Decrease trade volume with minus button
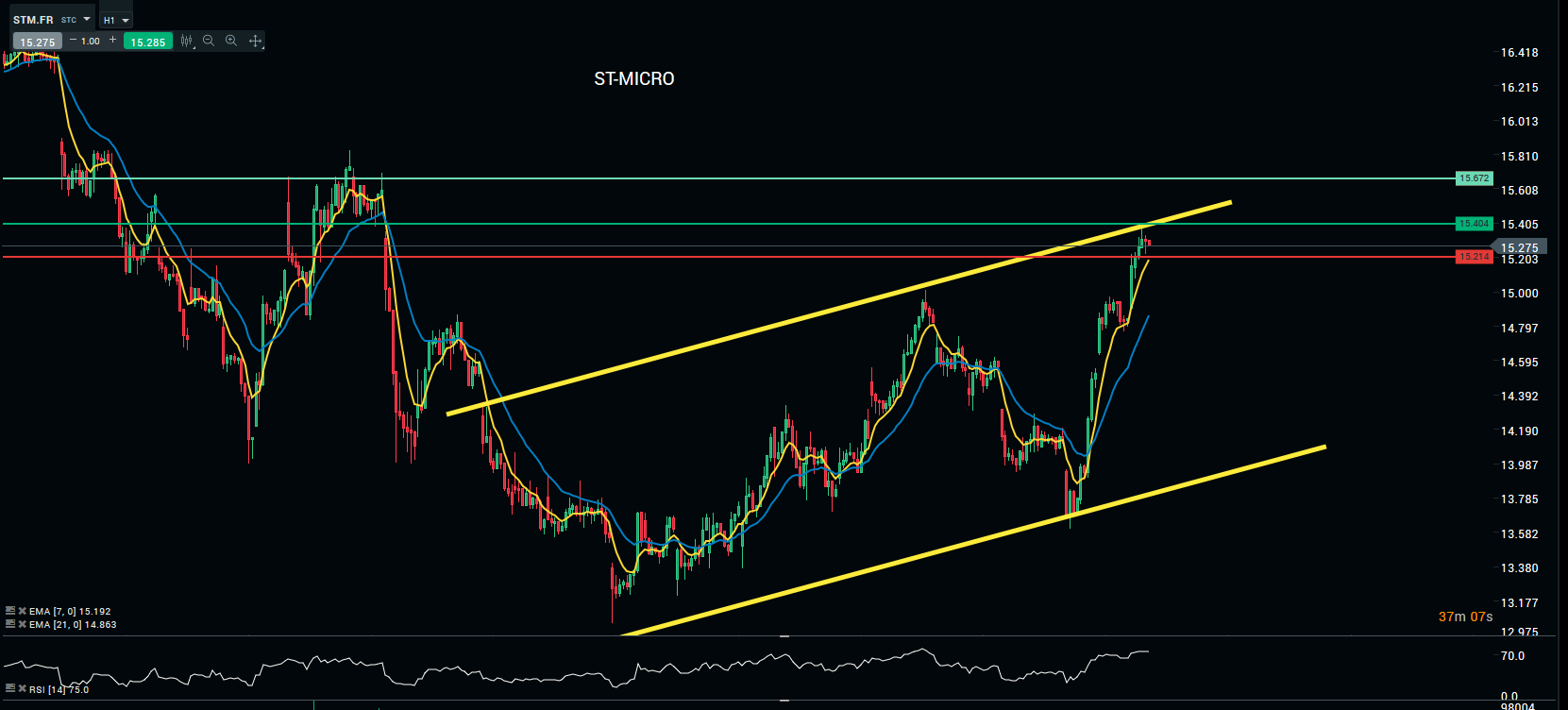The height and width of the screenshot is (710, 1568). click(73, 41)
